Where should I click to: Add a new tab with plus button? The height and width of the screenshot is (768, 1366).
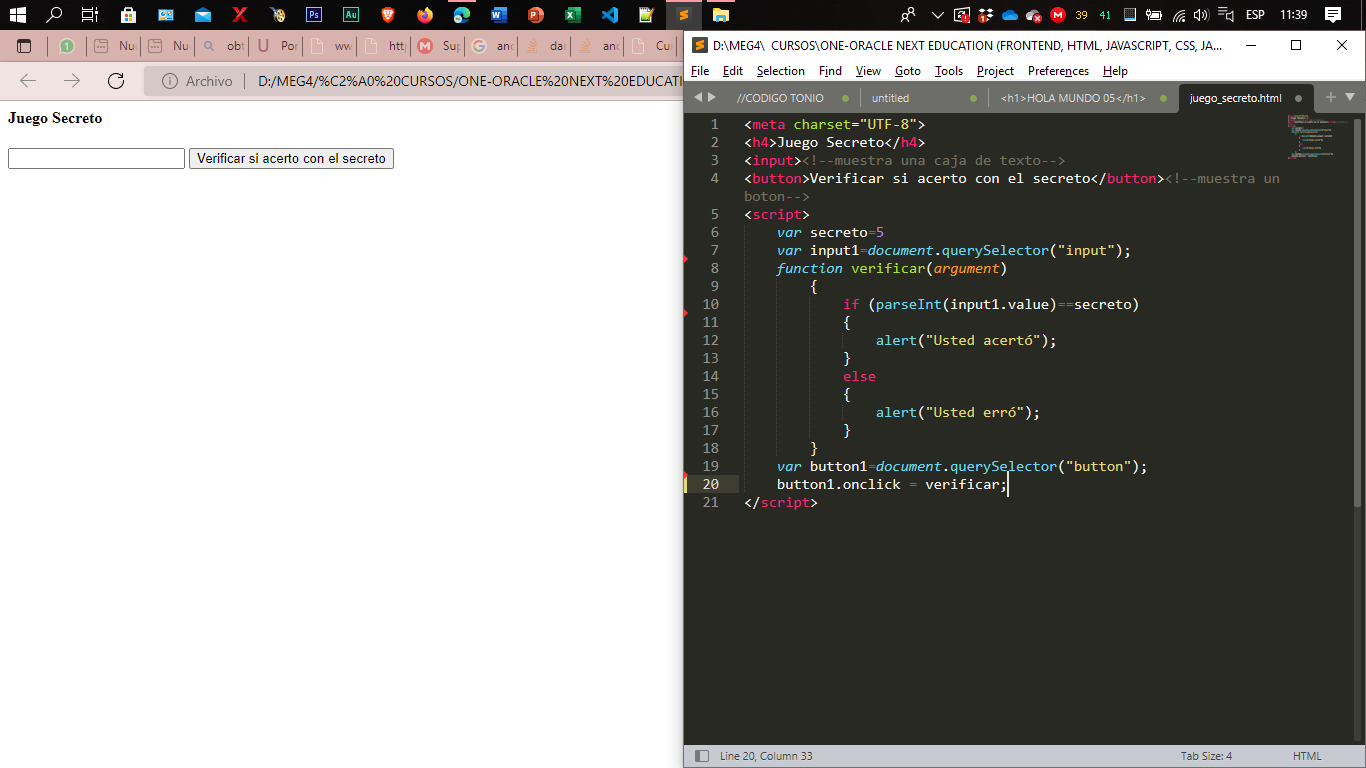(1330, 97)
